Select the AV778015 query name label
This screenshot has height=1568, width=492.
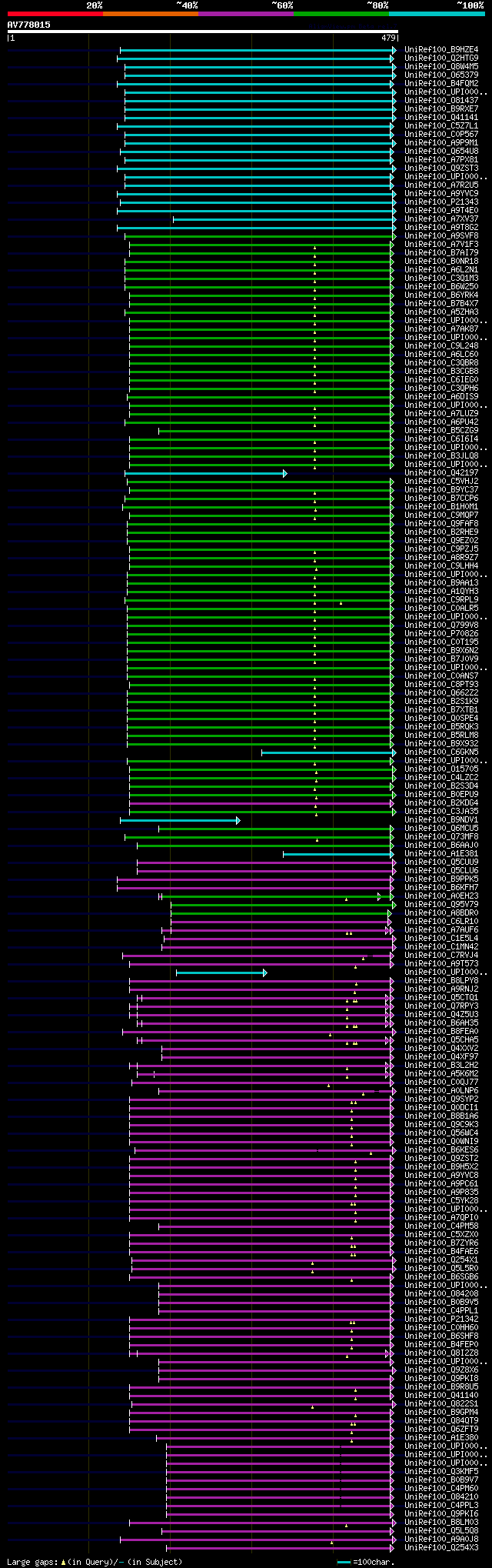[x=29, y=25]
